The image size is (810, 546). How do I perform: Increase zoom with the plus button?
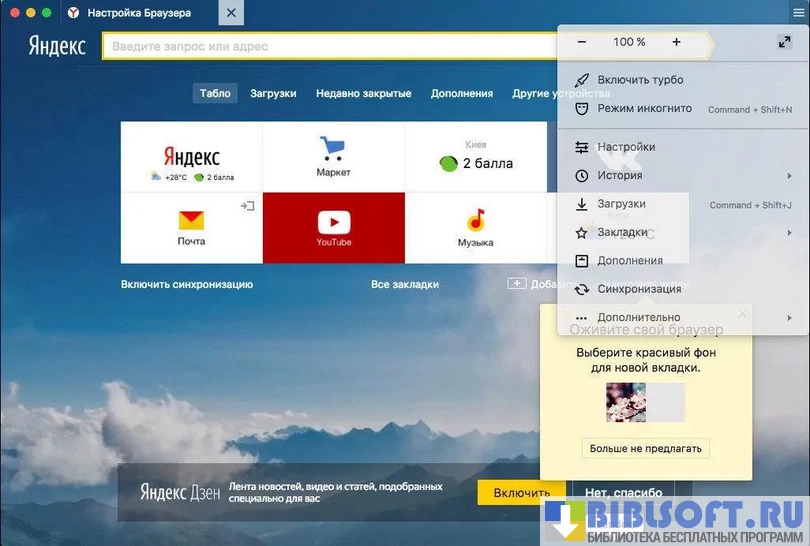(676, 42)
